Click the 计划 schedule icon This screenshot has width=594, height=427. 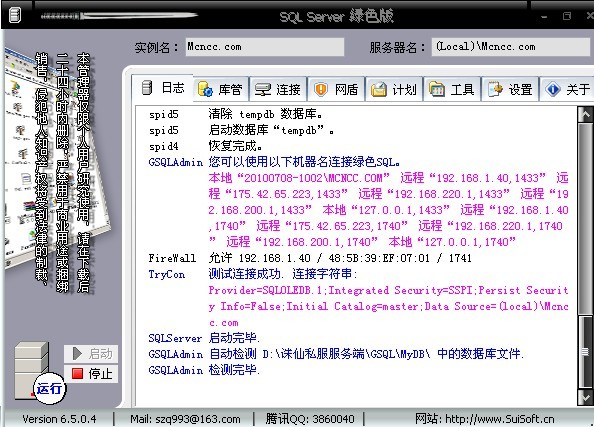tap(378, 89)
